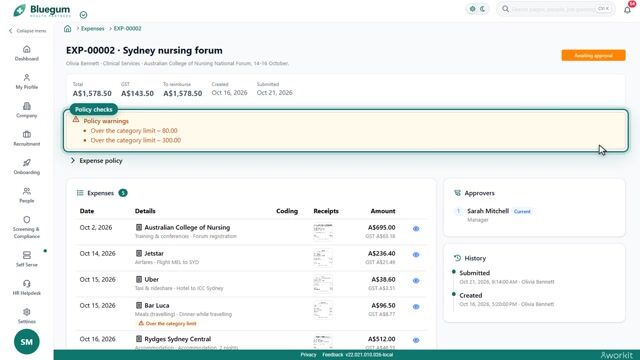Image resolution: width=640 pixels, height=360 pixels.
Task: Open Settings gear in sidebar
Action: coord(27,316)
